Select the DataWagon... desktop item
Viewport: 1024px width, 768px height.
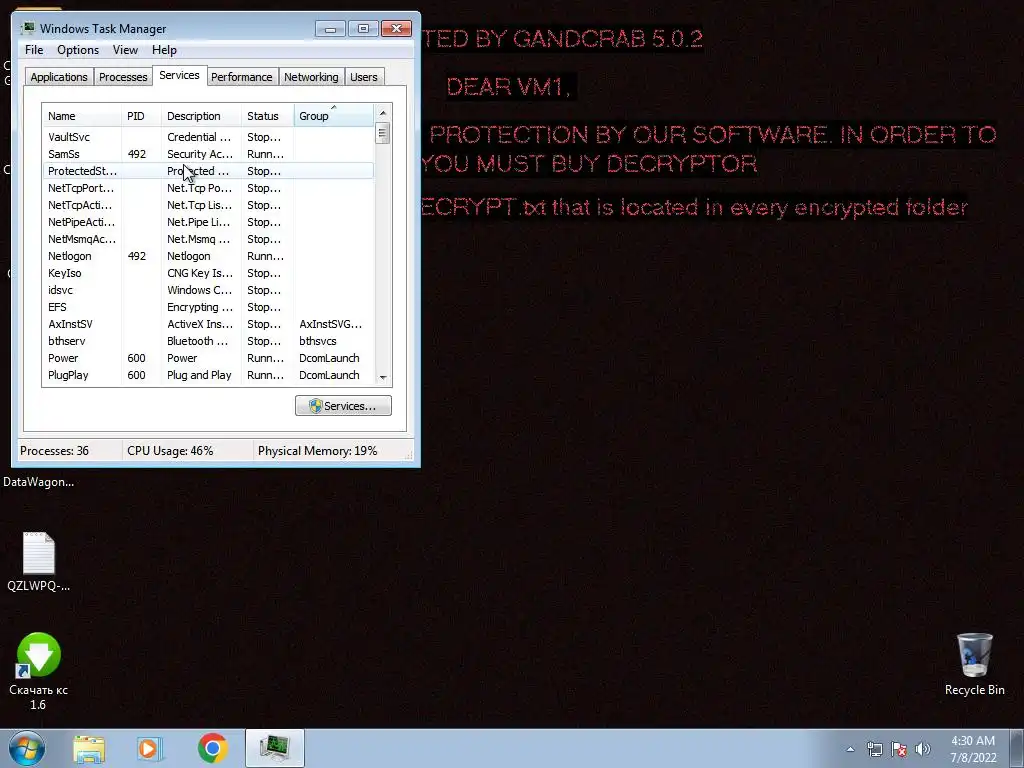(x=39, y=482)
